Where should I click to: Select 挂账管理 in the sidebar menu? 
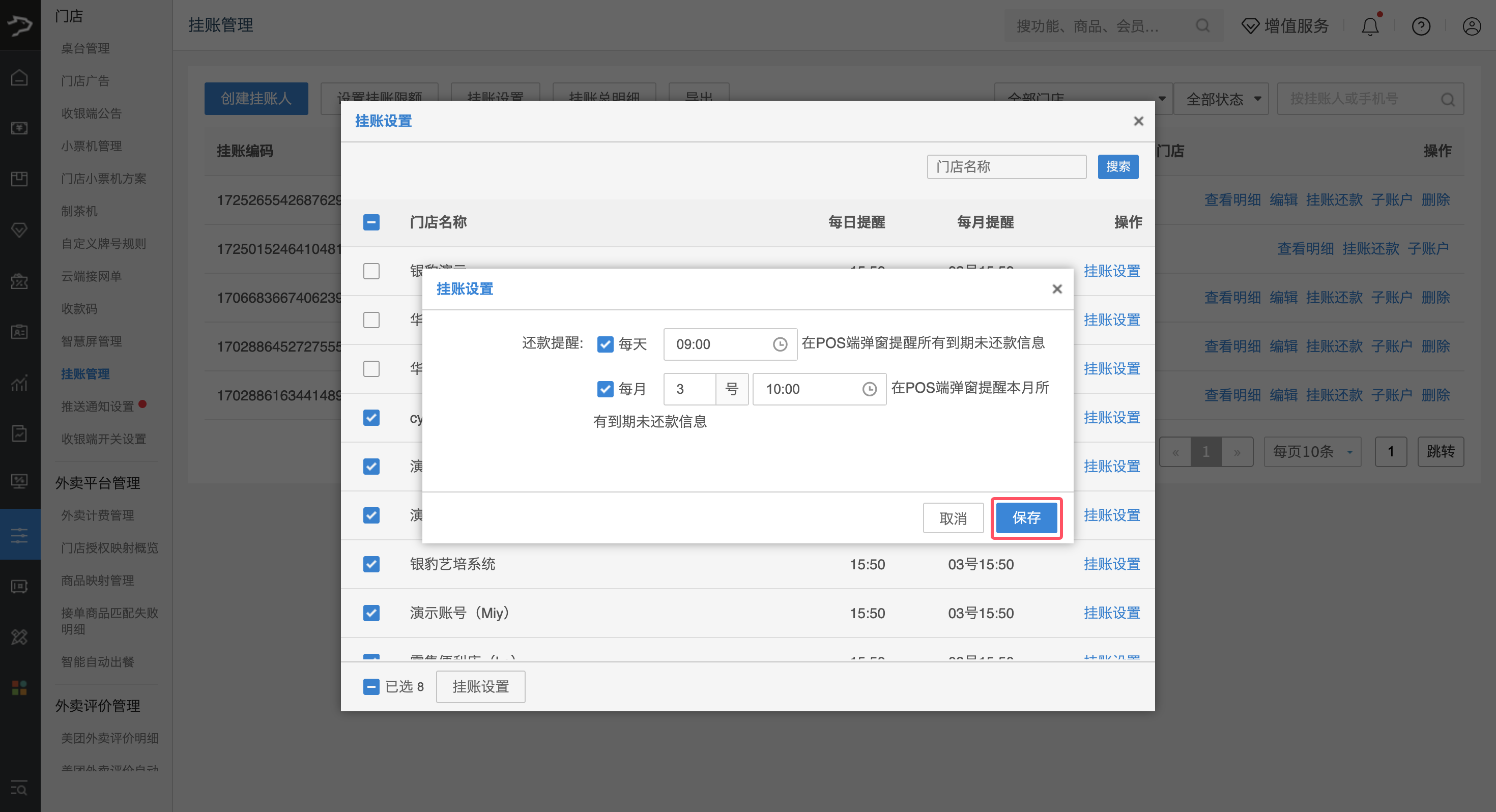coord(85,373)
